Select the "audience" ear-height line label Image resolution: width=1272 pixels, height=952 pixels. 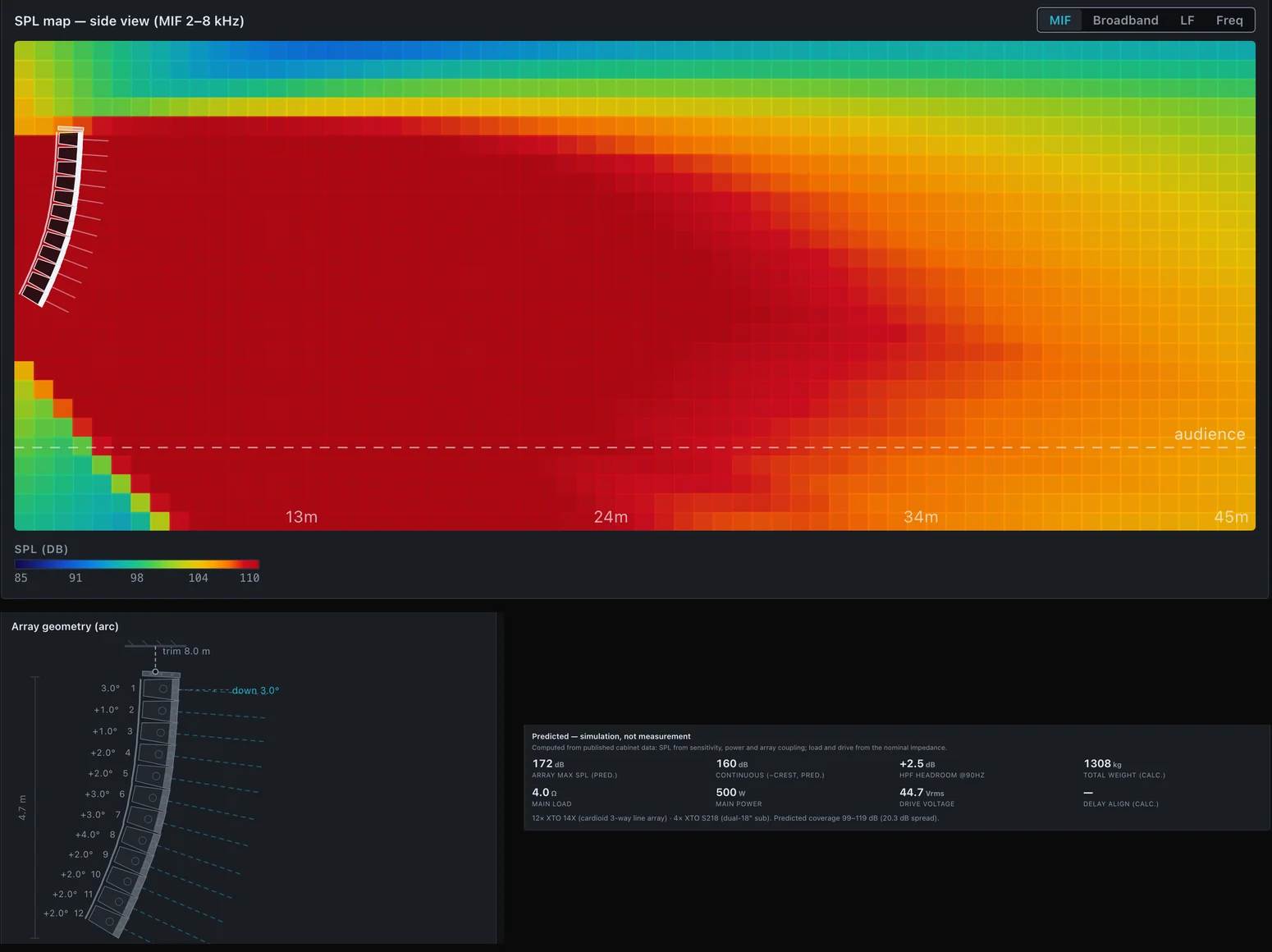tap(1210, 434)
